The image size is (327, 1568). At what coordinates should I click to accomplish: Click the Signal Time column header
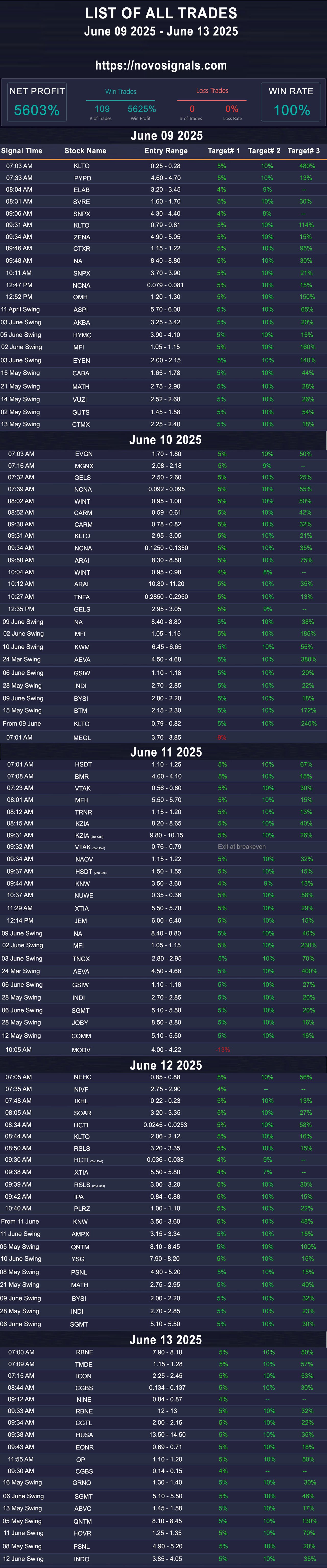[x=22, y=151]
